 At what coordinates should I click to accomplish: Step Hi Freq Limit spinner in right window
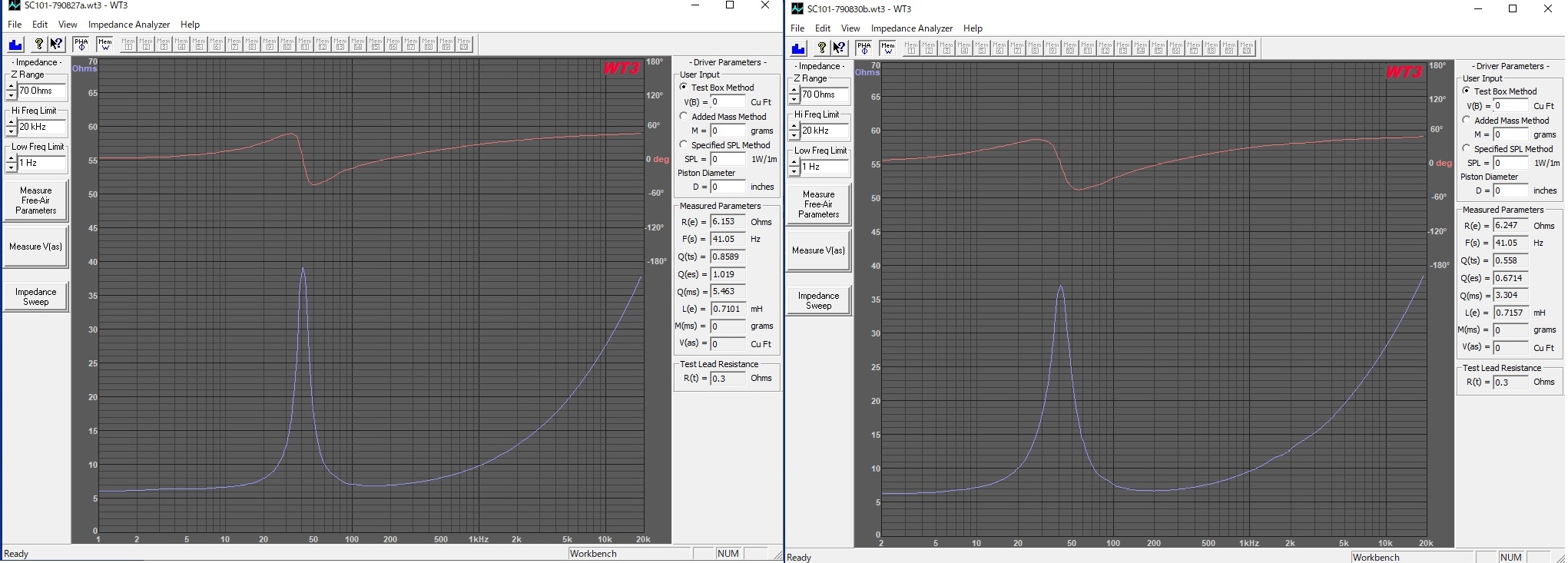[794, 131]
